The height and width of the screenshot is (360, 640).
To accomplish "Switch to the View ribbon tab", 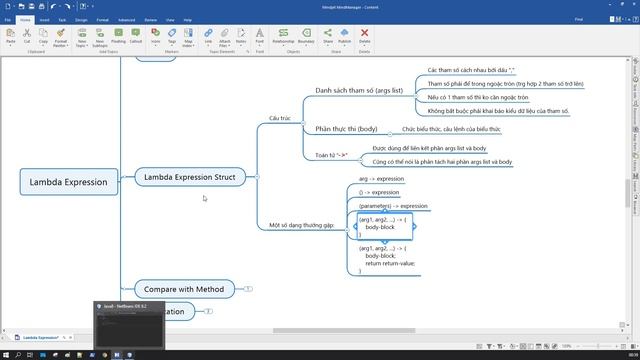I will pos(170,20).
